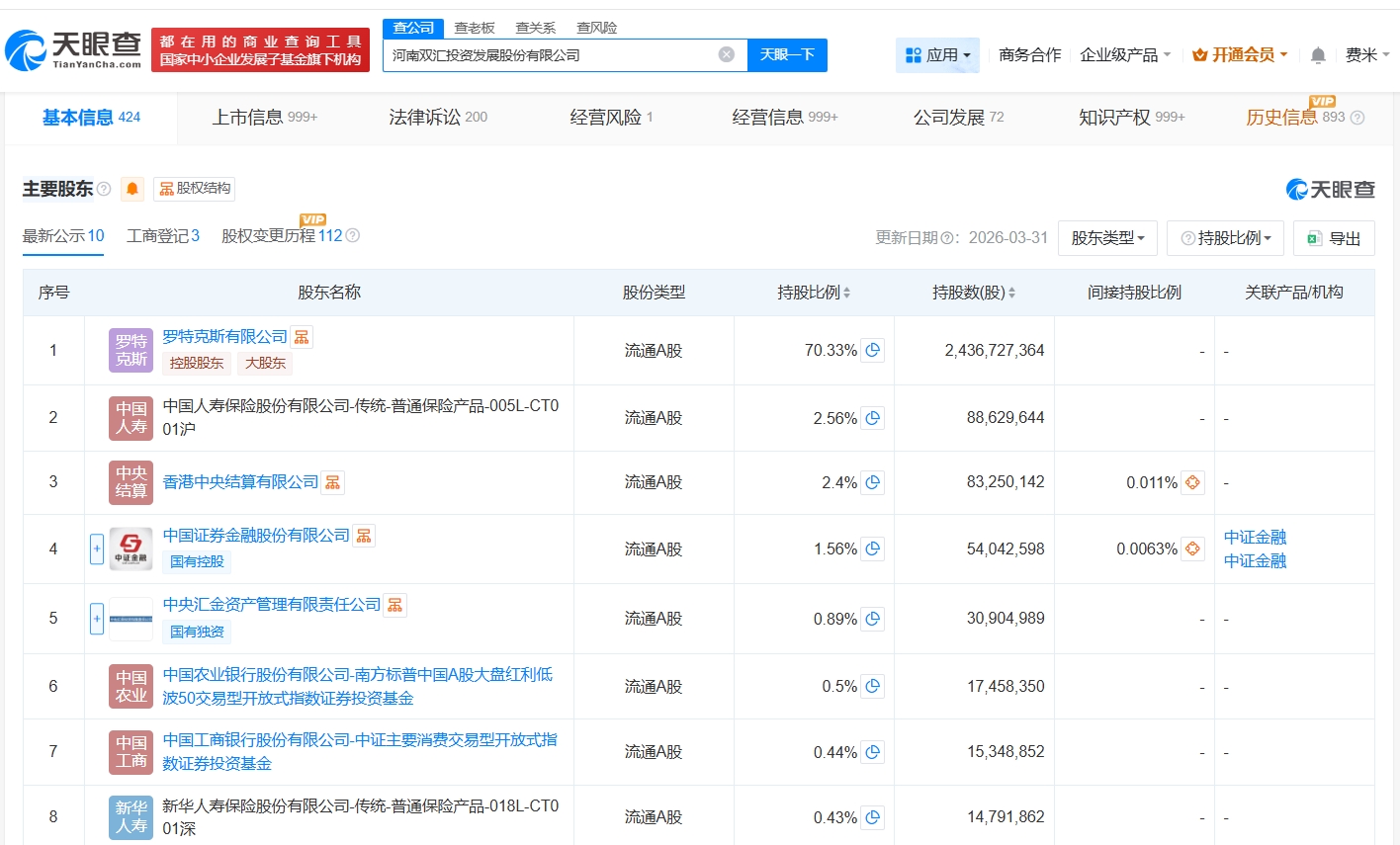This screenshot has width=1400, height=845.
Task: Click the 天眼一下 search button
Action: (x=787, y=55)
